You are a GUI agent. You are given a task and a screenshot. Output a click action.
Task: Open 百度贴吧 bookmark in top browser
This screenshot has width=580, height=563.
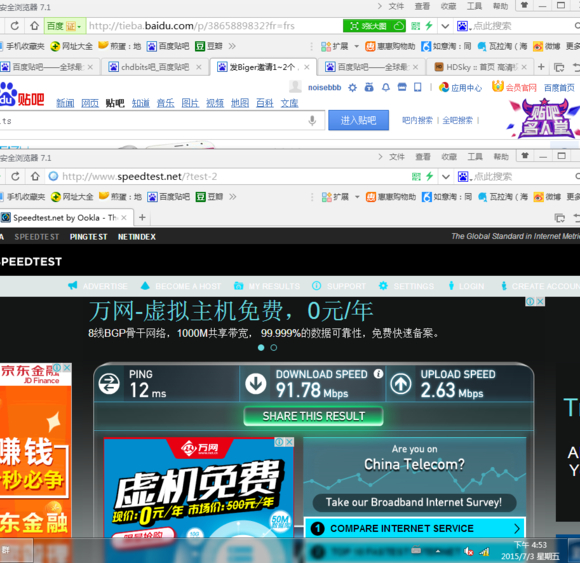(168, 46)
